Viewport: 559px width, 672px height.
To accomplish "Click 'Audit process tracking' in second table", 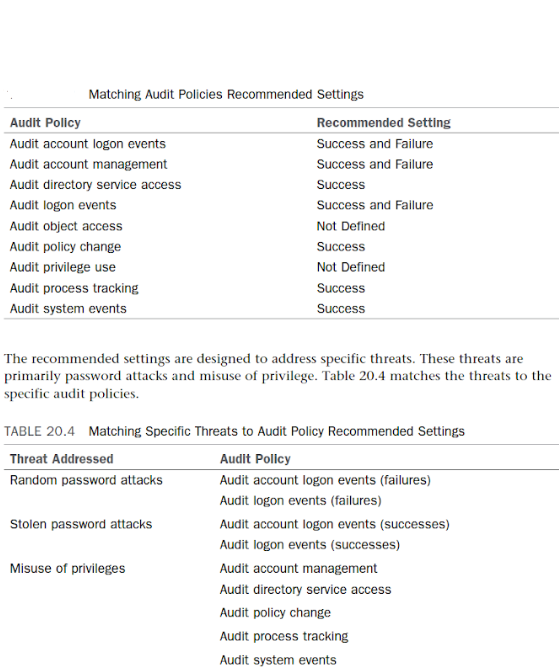I will [x=284, y=637].
